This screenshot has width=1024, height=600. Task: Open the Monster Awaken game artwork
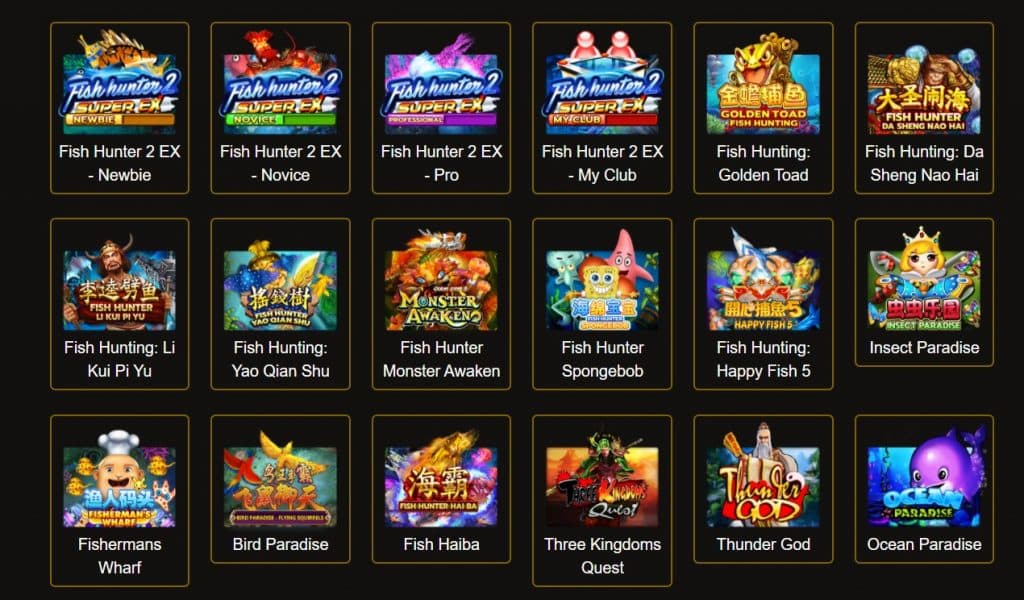tap(441, 280)
